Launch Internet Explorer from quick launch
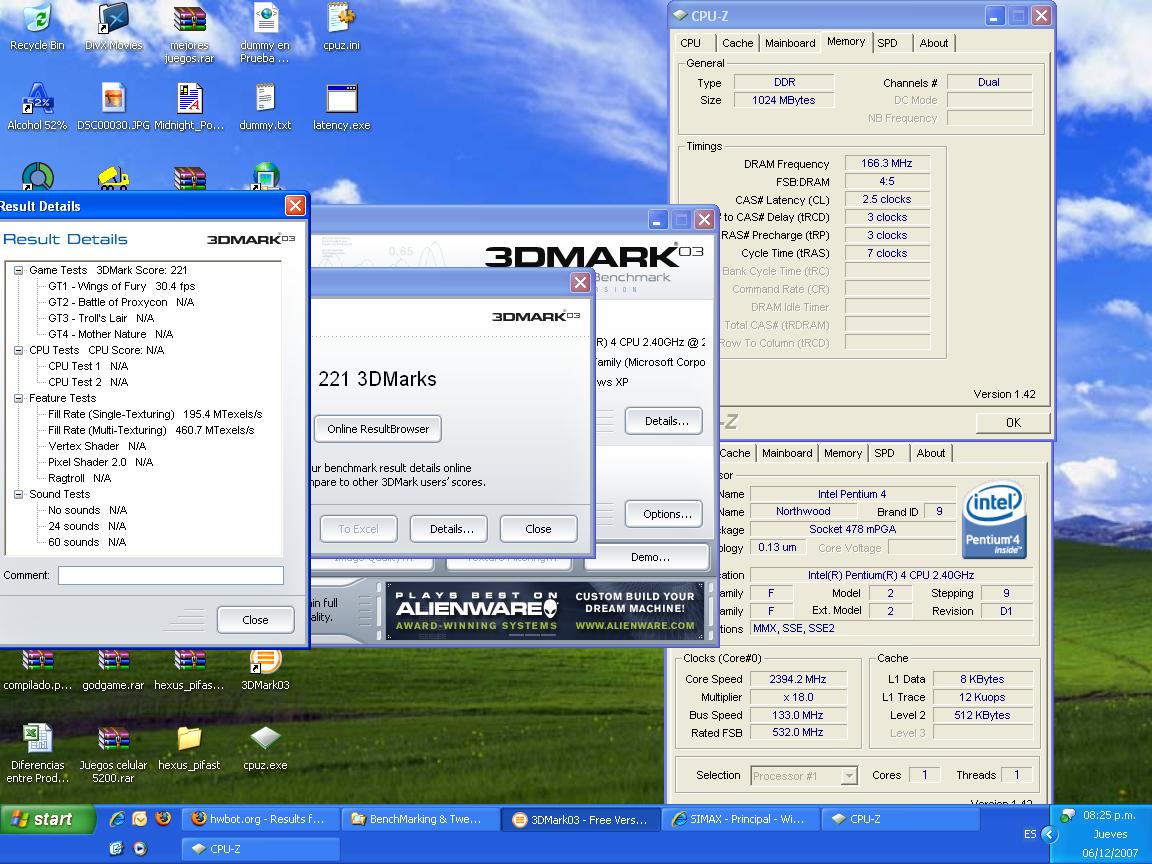This screenshot has width=1152, height=864. point(116,818)
